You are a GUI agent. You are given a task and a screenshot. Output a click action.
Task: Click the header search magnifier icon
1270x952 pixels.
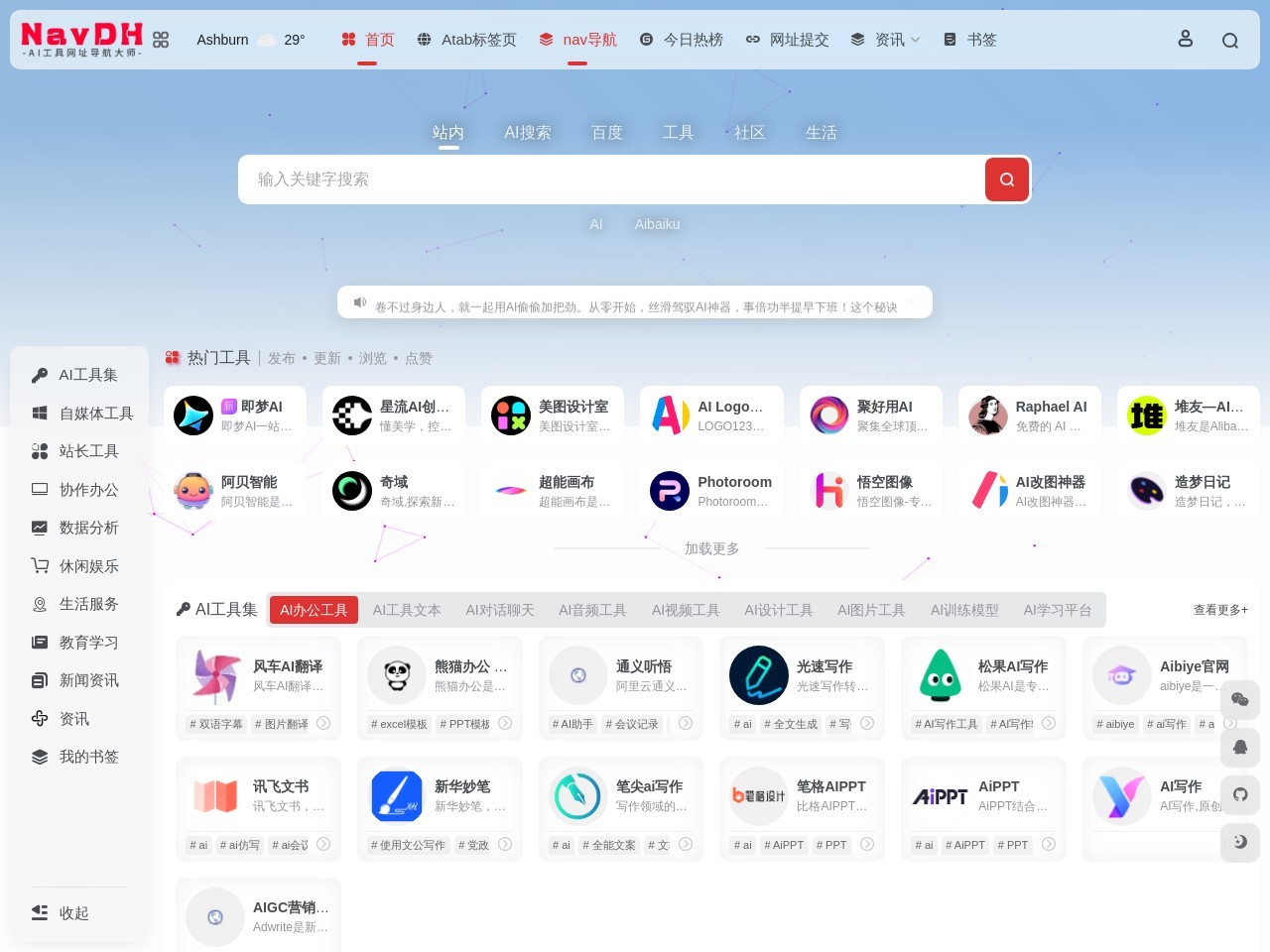[1230, 41]
